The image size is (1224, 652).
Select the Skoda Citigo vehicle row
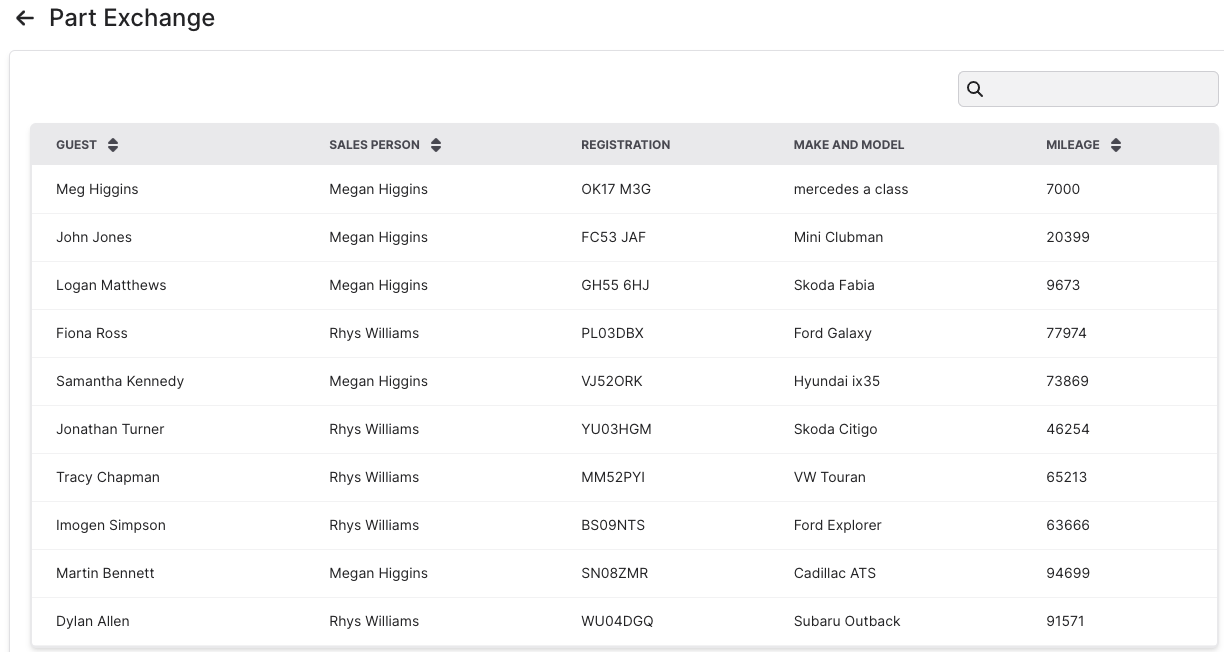coord(835,429)
